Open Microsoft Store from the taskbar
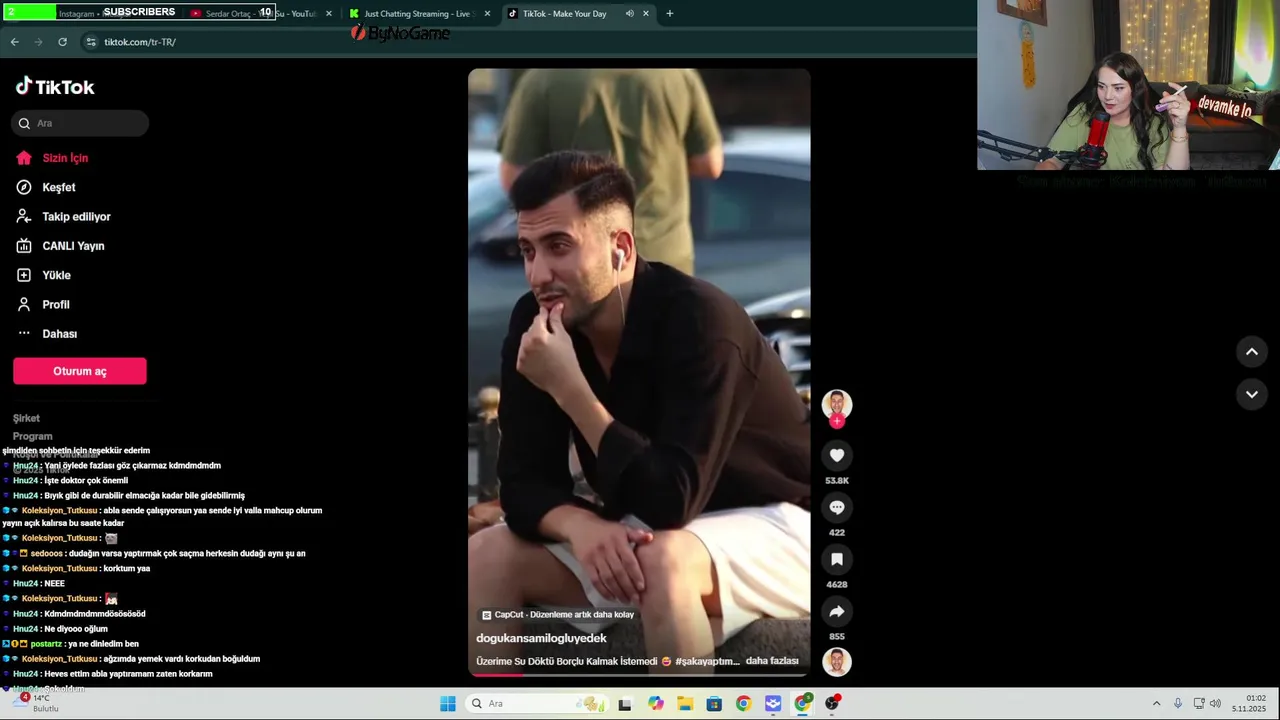Viewport: 1280px width, 720px height. click(714, 704)
